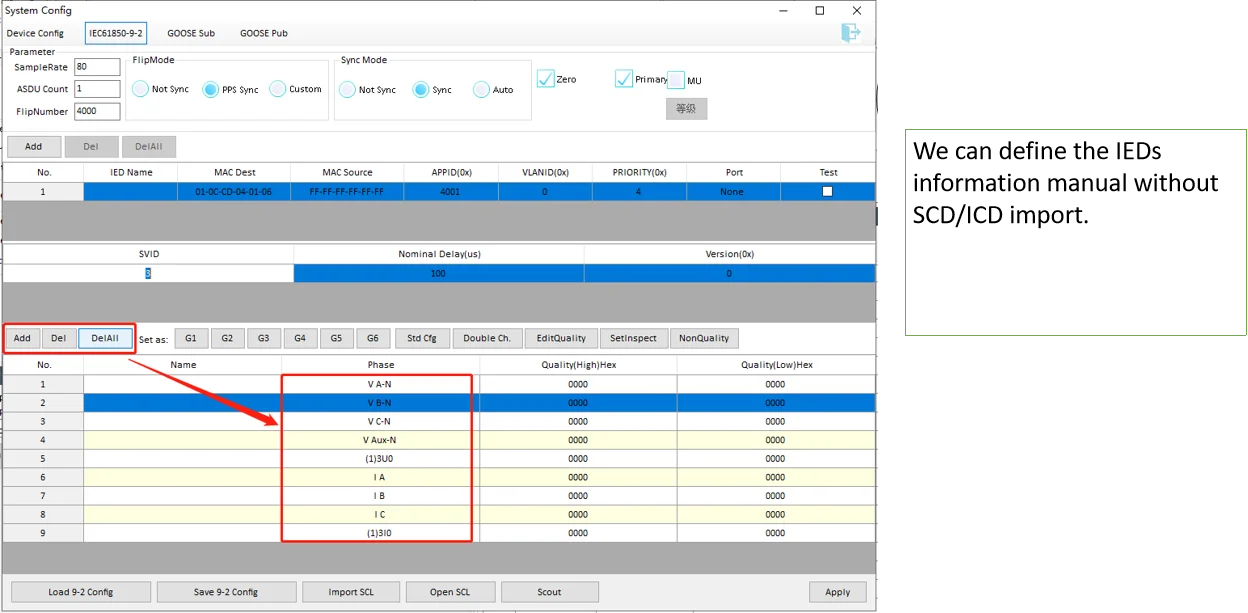Select Sync radio in Sync Mode
The width and height of the screenshot is (1248, 613).
pos(432,89)
